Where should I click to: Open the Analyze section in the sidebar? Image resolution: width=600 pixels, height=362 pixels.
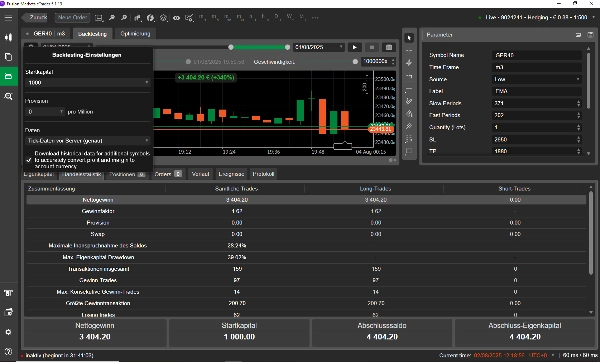pos(8,96)
